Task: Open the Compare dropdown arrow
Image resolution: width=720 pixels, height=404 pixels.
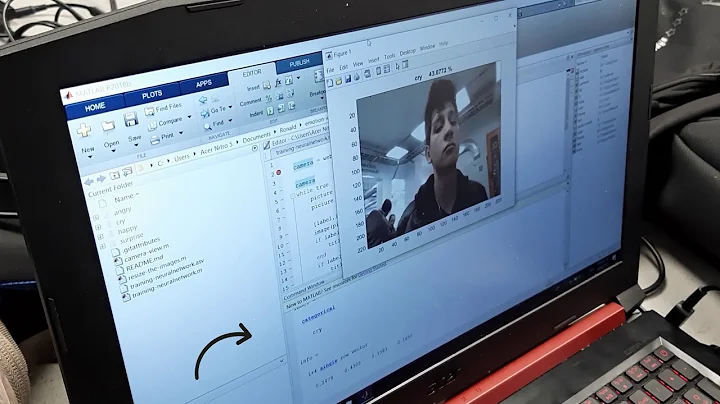Action: point(189,118)
